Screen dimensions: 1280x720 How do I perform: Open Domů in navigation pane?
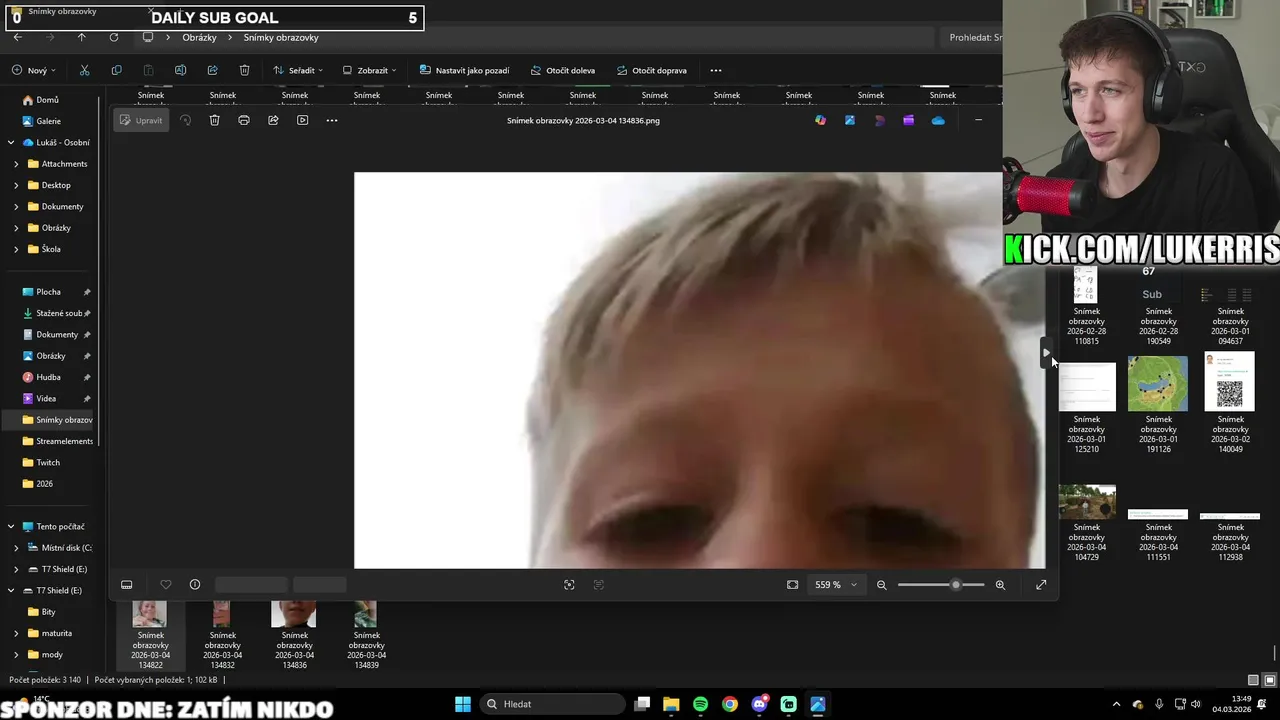(x=47, y=100)
